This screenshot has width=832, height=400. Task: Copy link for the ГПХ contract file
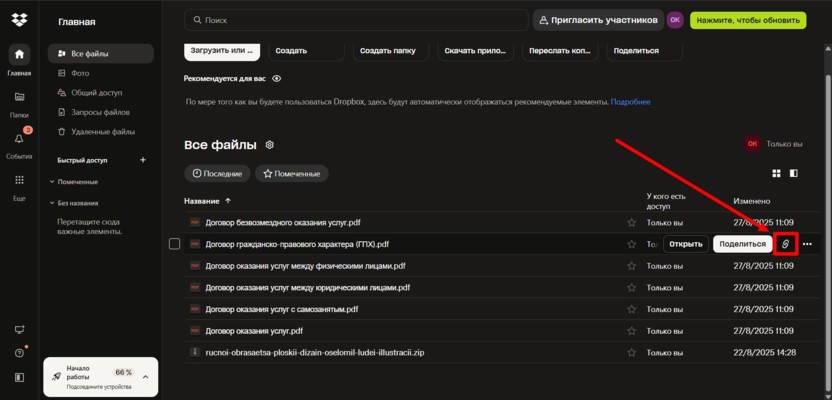click(x=785, y=244)
